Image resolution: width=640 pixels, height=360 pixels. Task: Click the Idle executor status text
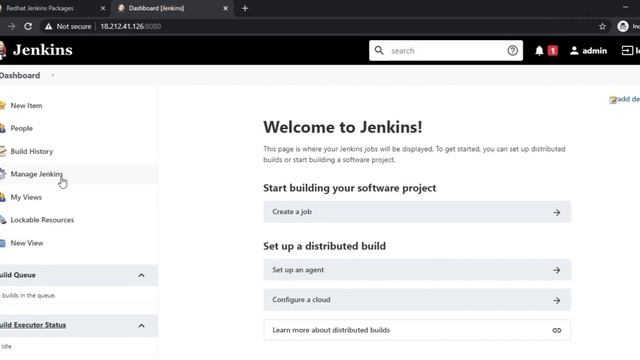[x=7, y=346]
